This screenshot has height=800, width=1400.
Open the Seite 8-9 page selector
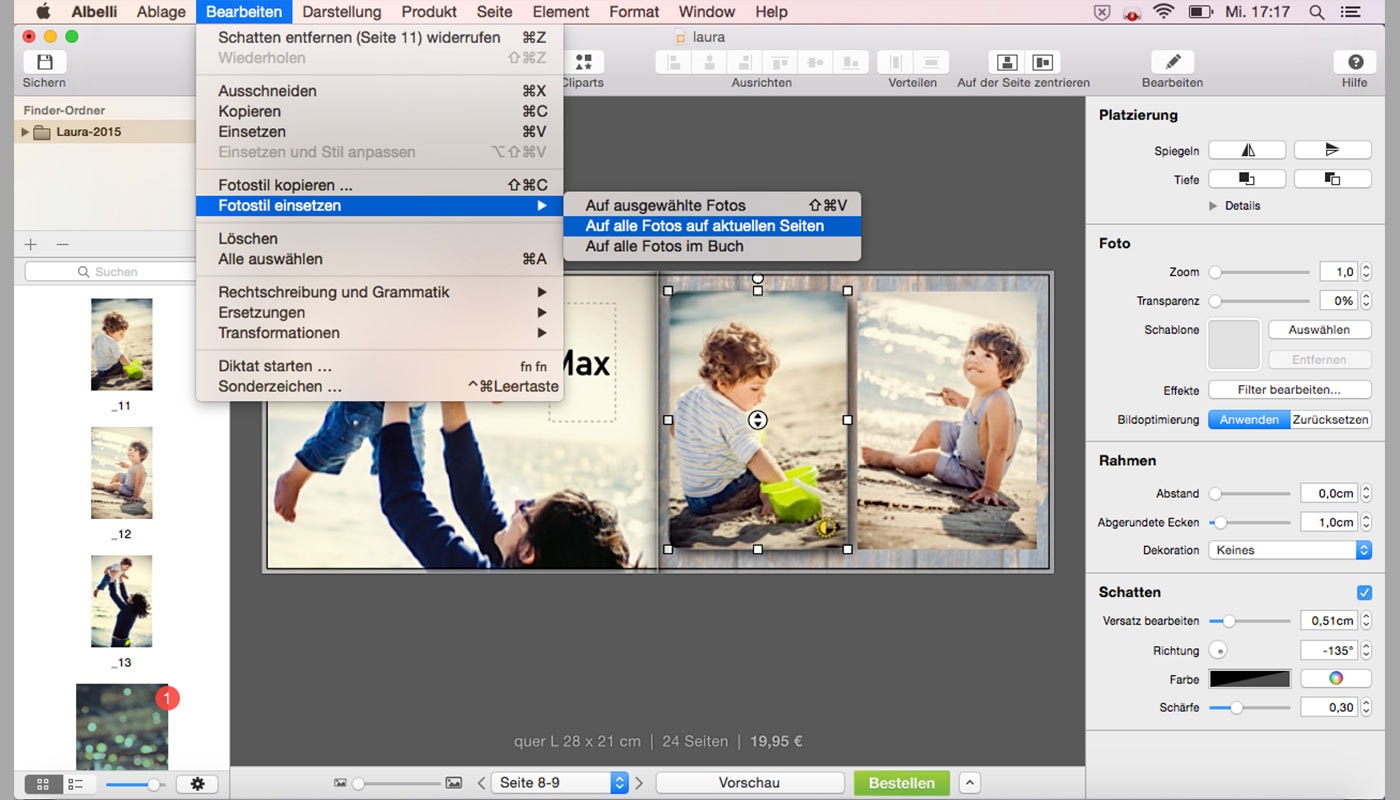point(563,783)
